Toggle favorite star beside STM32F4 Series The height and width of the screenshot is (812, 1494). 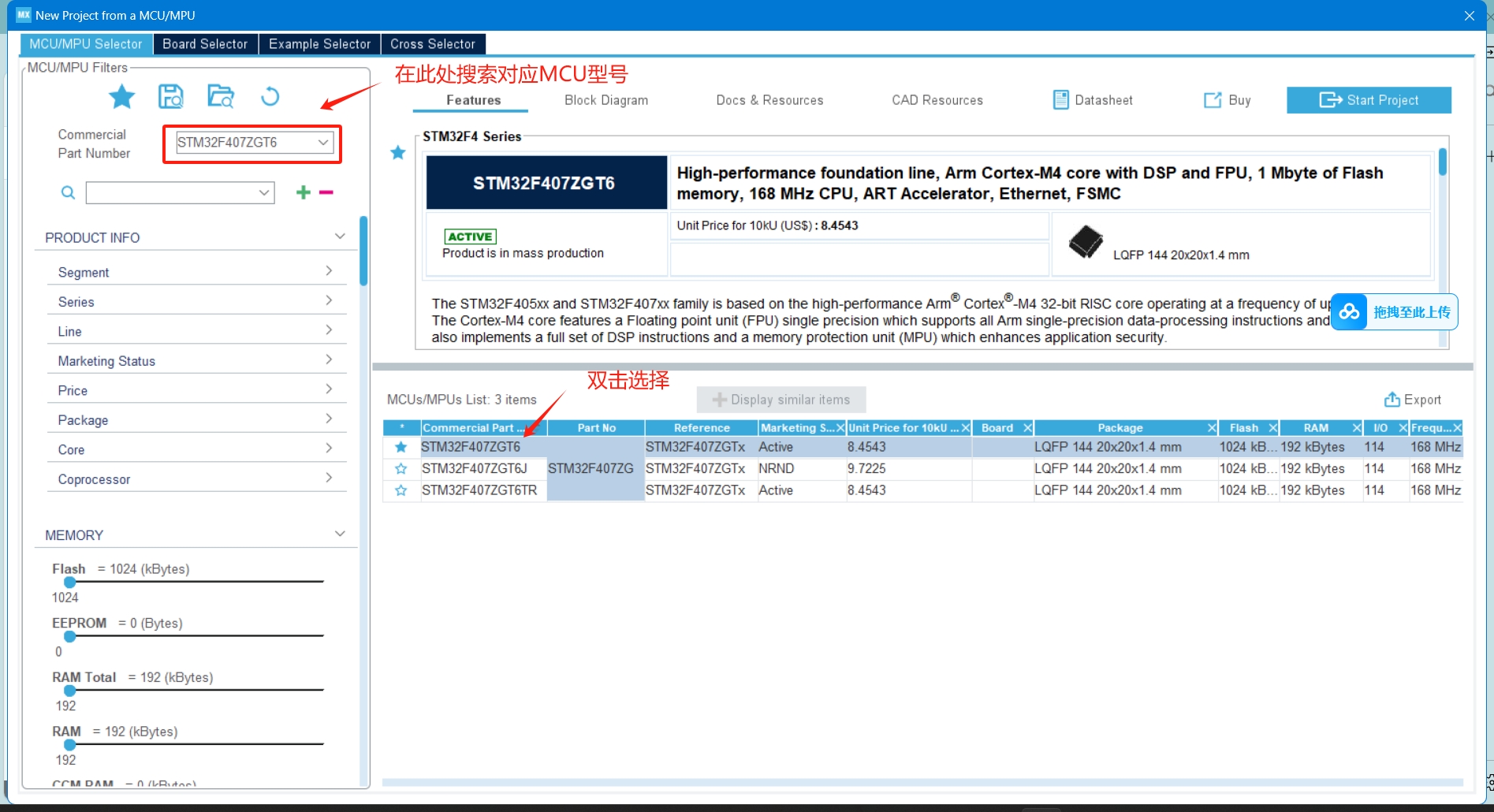click(x=398, y=152)
